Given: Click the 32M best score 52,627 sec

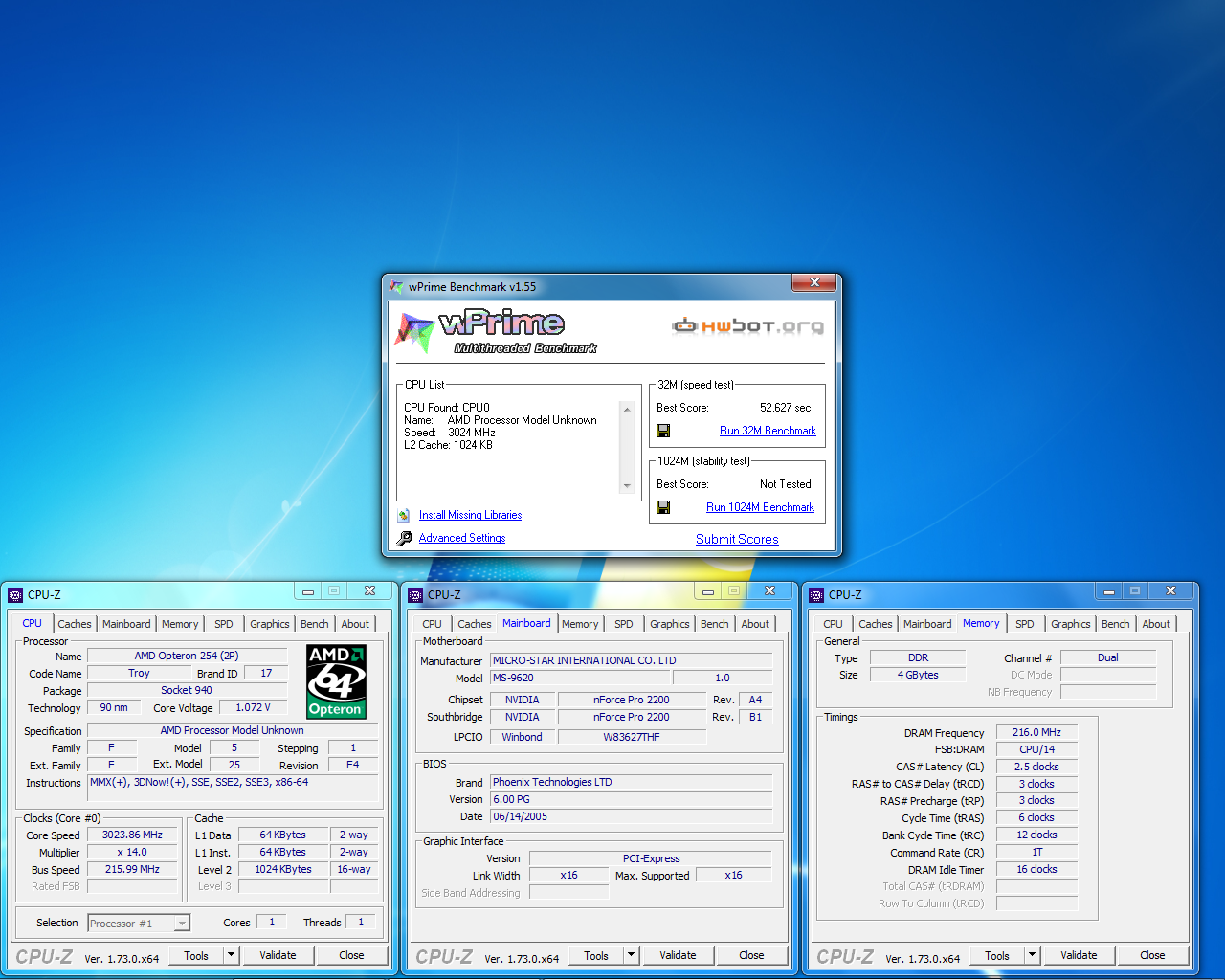Looking at the screenshot, I should 785,408.
